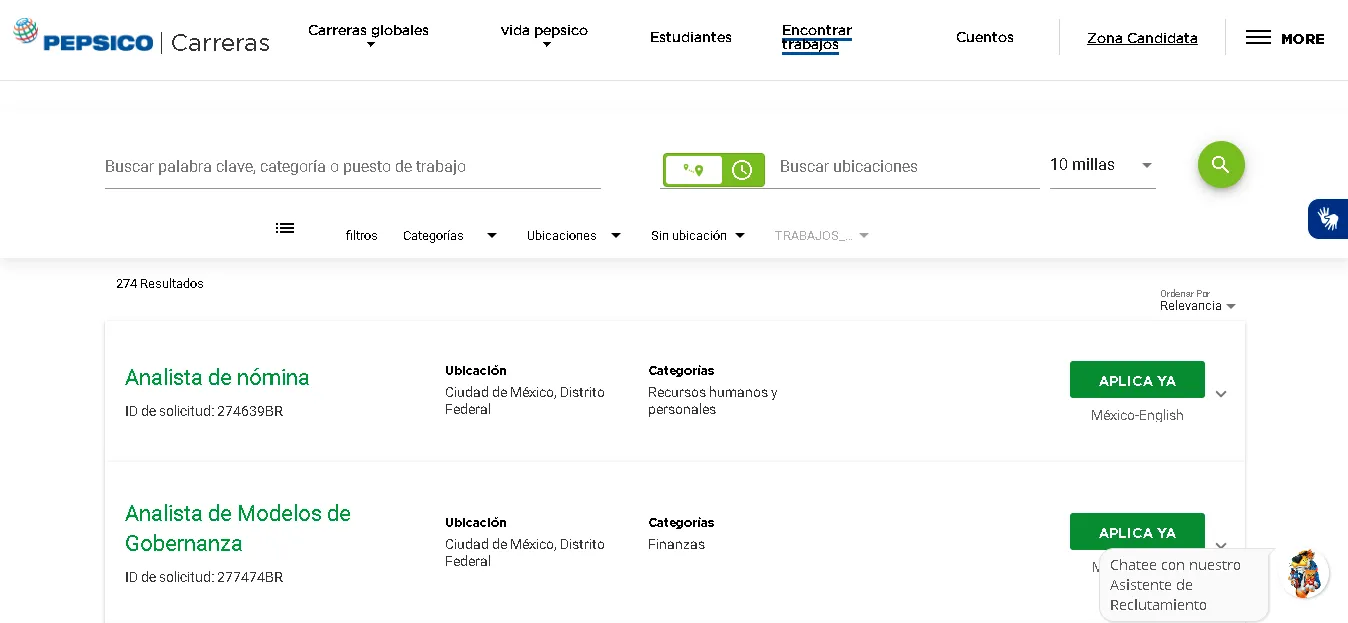The height and width of the screenshot is (623, 1348).
Task: Focus the keyword search input field
Action: point(352,167)
